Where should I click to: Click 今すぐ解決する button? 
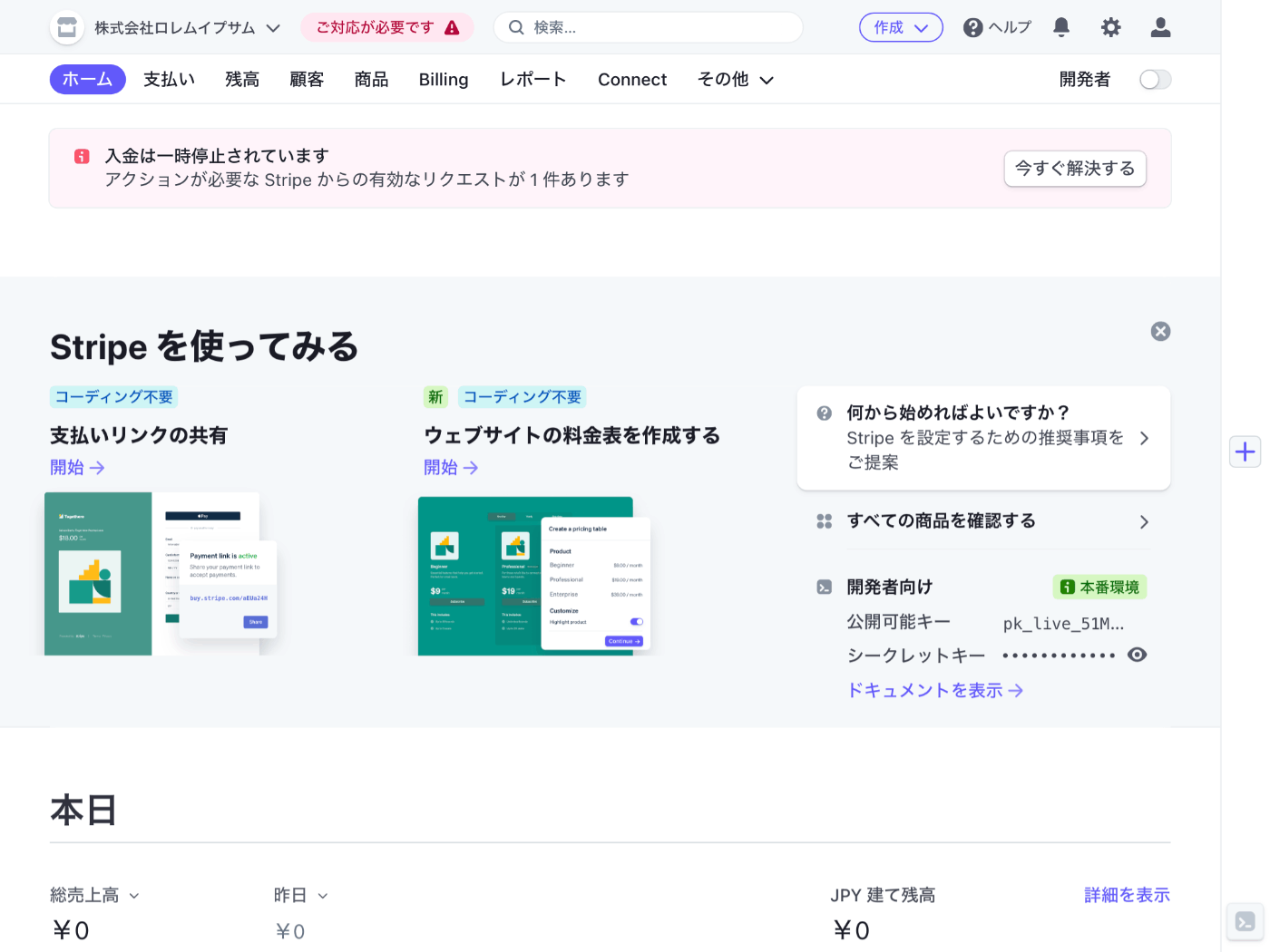click(x=1075, y=169)
